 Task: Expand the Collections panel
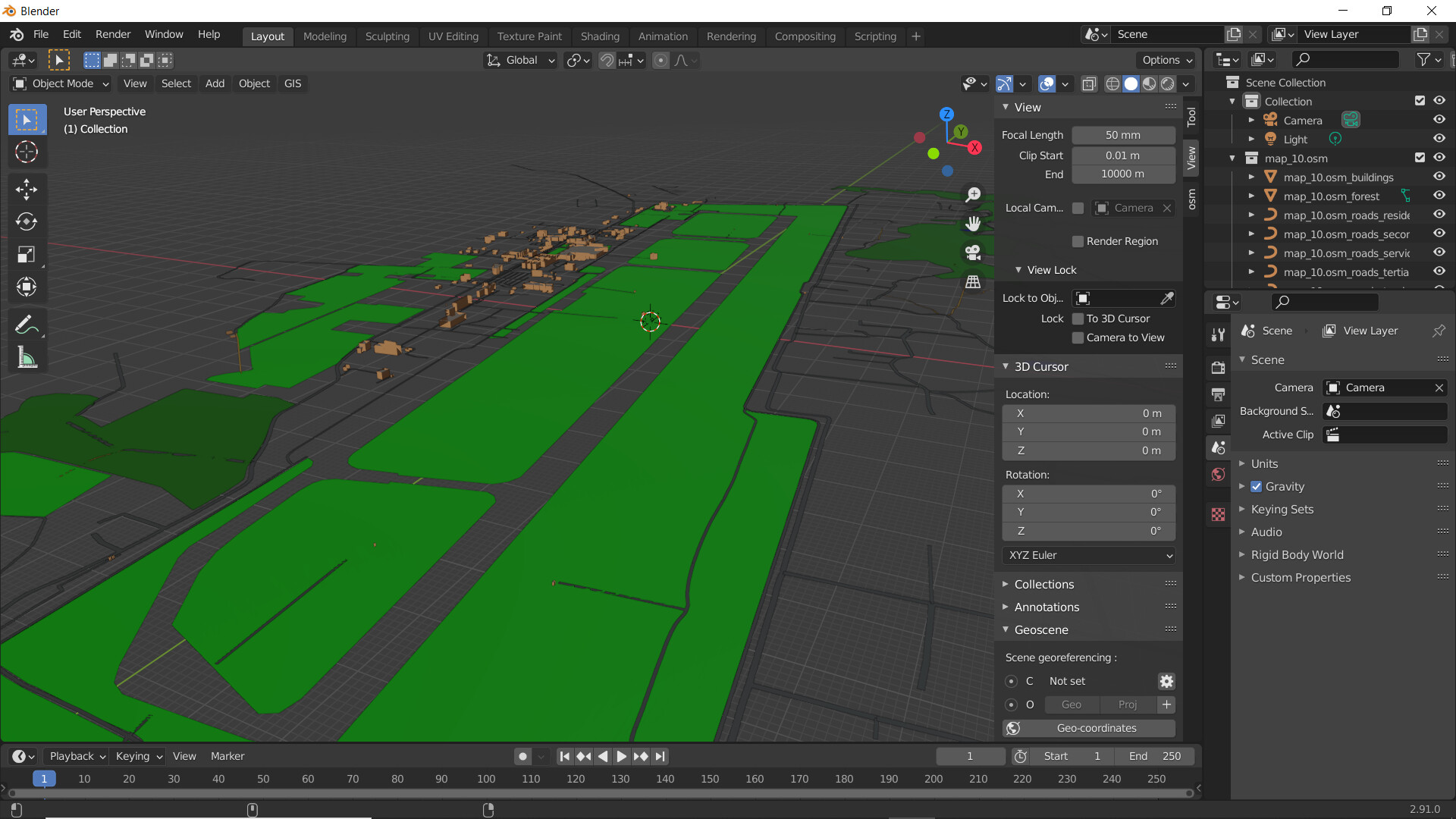click(x=1043, y=584)
